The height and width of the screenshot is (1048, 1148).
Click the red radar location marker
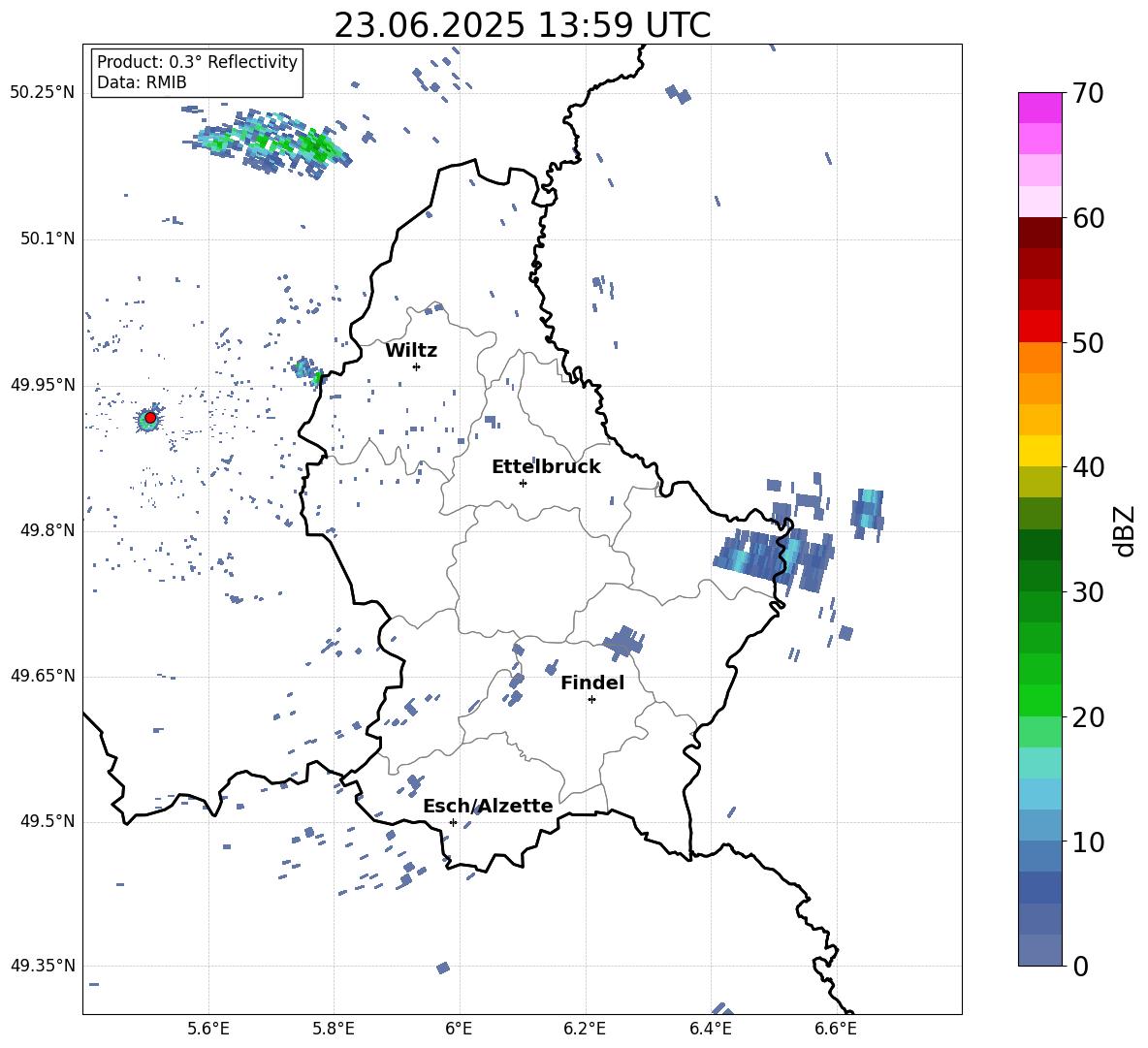(x=150, y=418)
